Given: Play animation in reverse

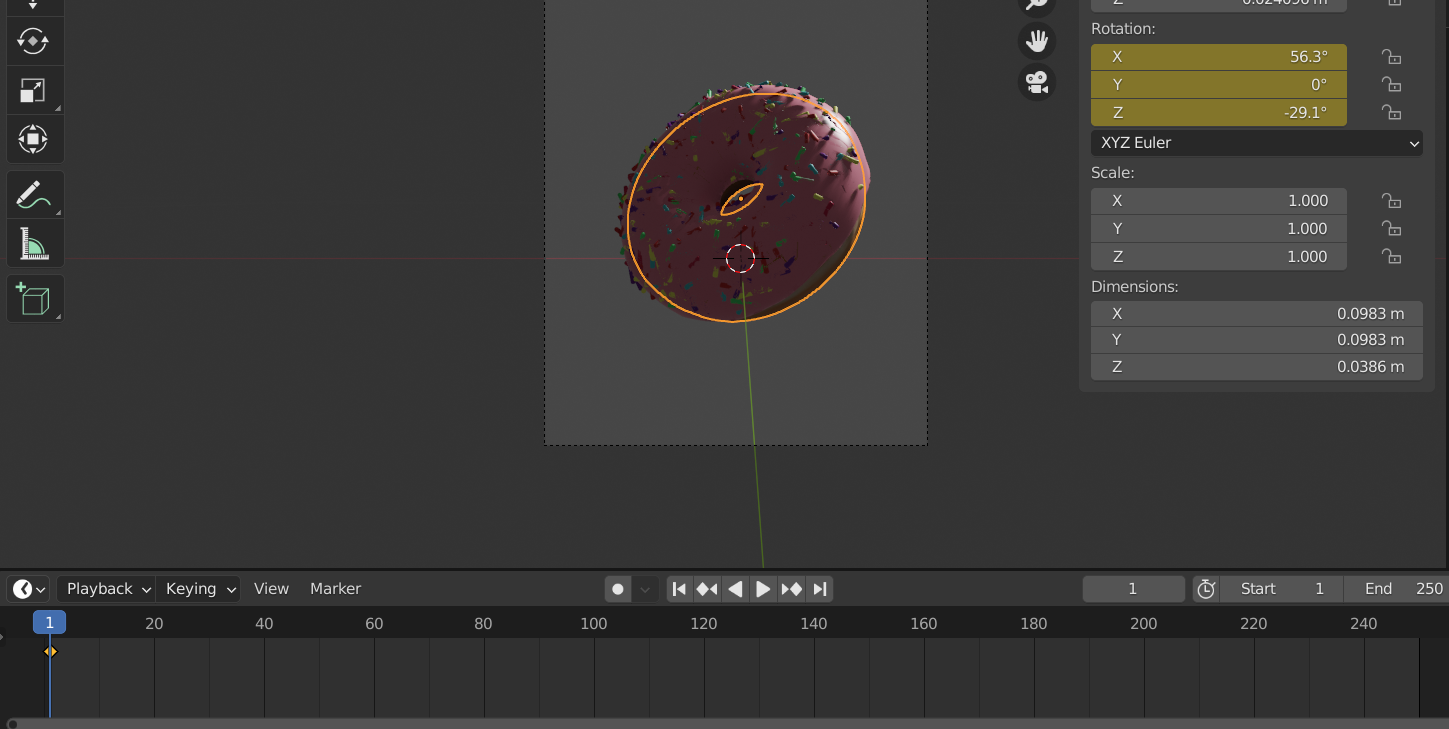Looking at the screenshot, I should (735, 589).
